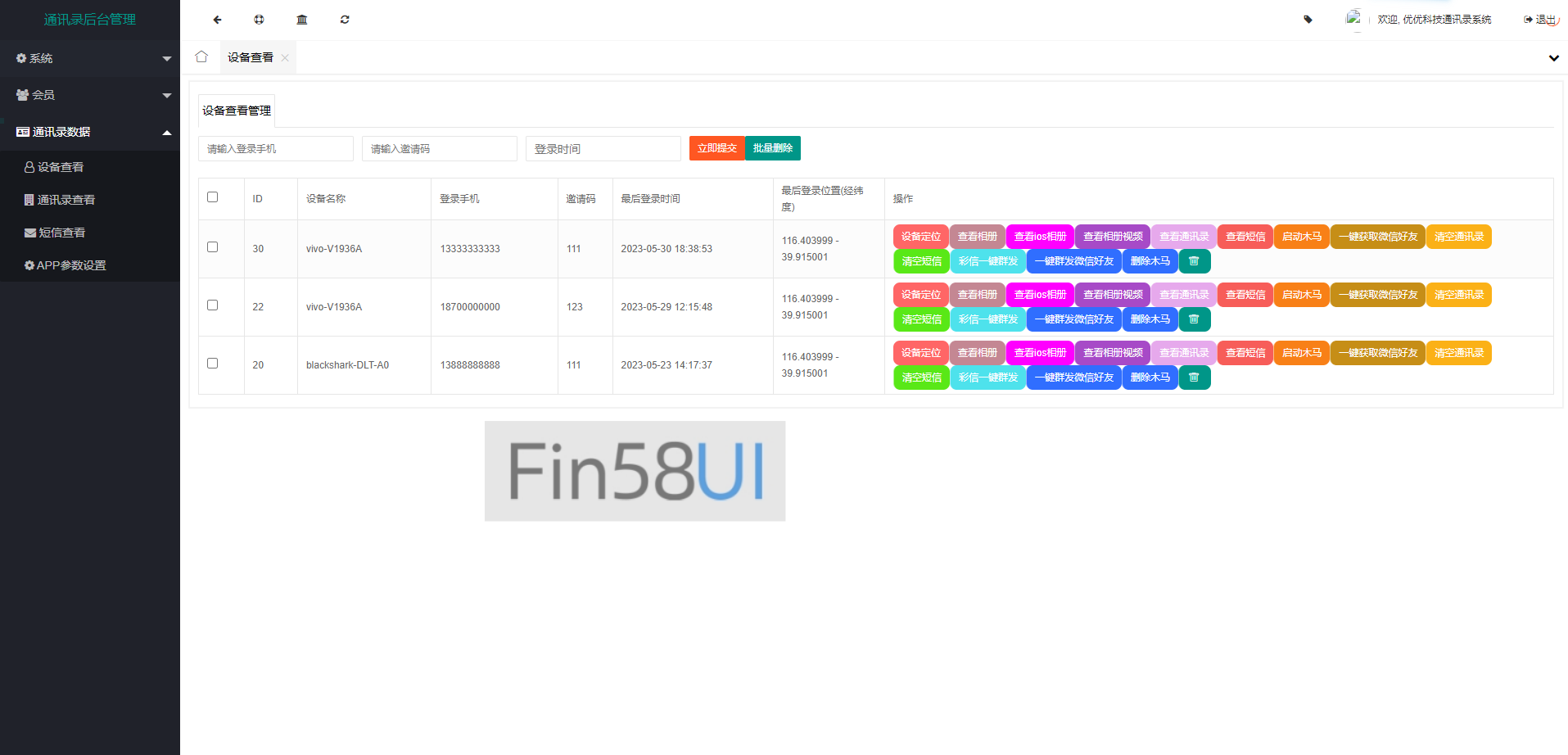This screenshot has width=1568, height=755.
Task: Click the crosshair fullscreen icon in toolbar
Action: pyautogui.click(x=259, y=20)
